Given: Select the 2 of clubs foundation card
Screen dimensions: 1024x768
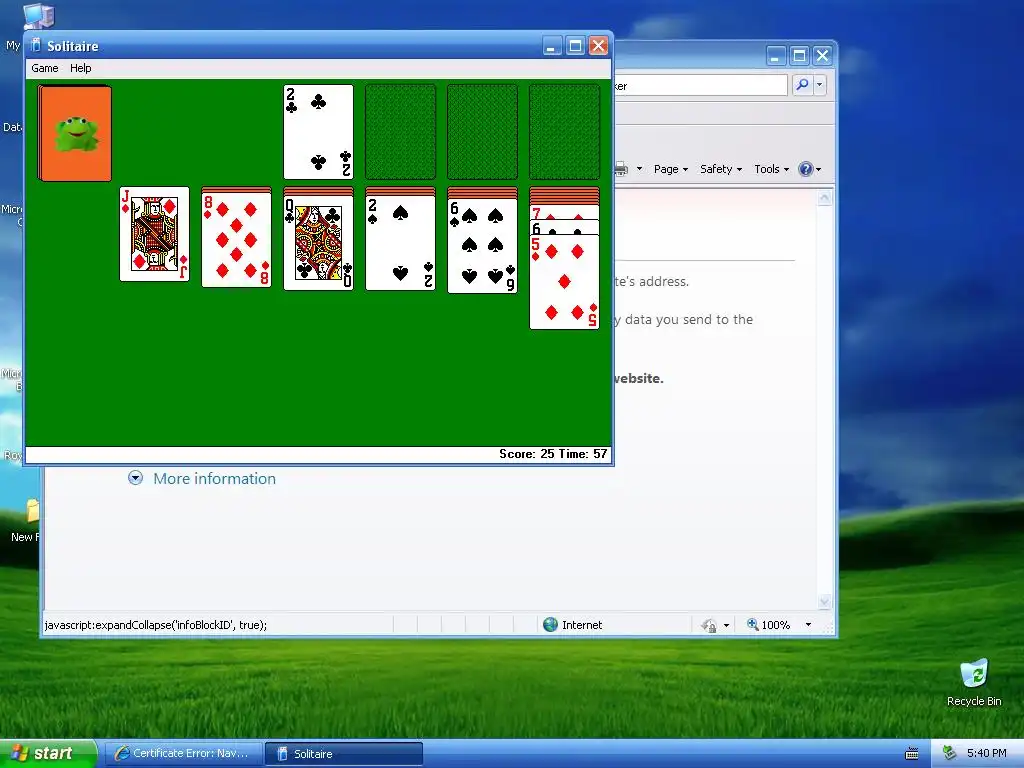Looking at the screenshot, I should (x=318, y=132).
